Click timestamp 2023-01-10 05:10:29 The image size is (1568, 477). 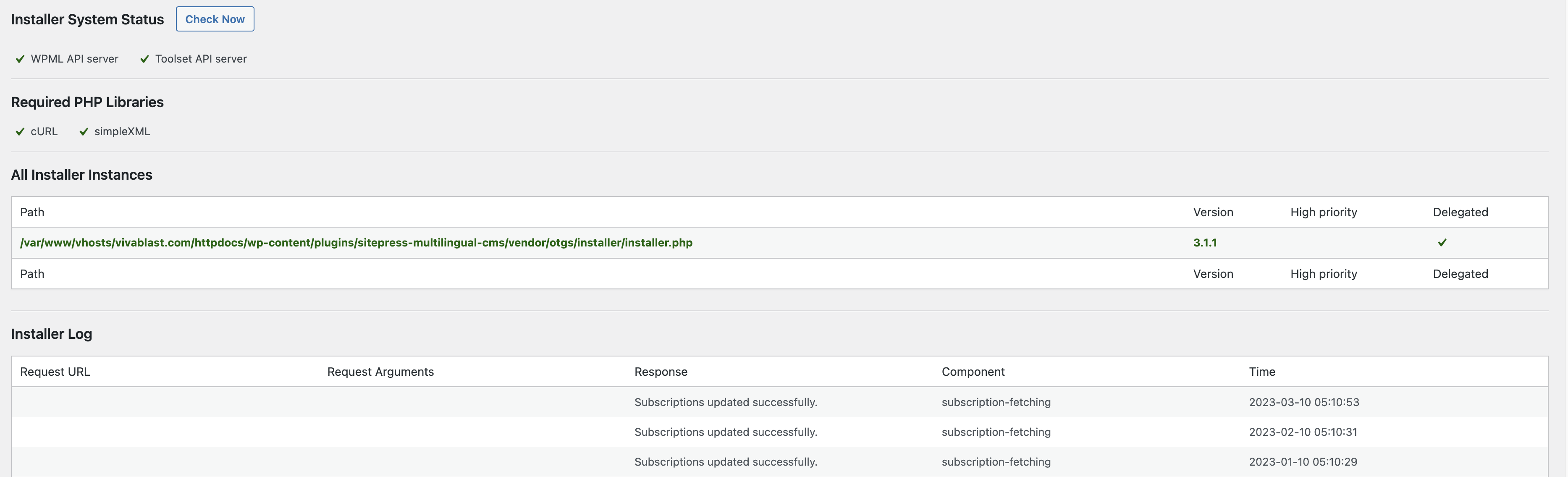tap(1303, 462)
